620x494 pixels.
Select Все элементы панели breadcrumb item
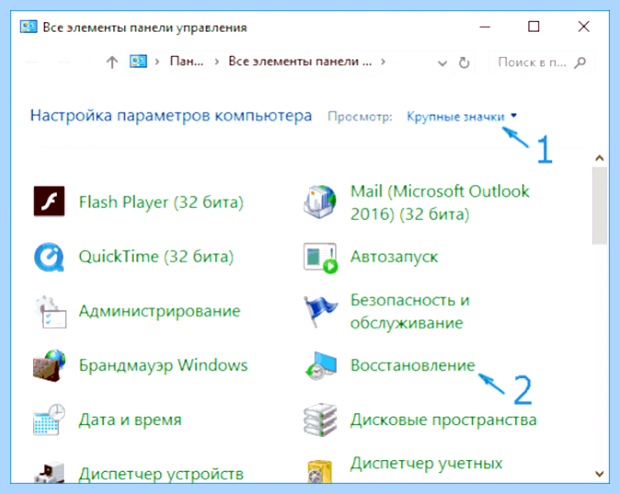[x=300, y=61]
